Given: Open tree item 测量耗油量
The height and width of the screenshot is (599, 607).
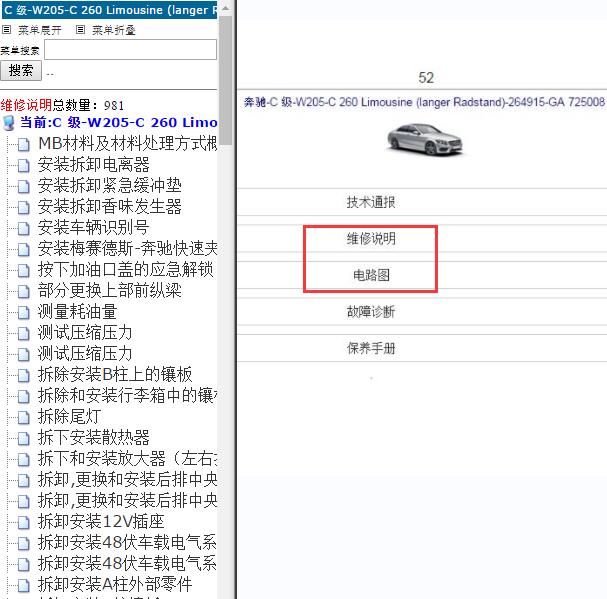Looking at the screenshot, I should click(77, 311).
